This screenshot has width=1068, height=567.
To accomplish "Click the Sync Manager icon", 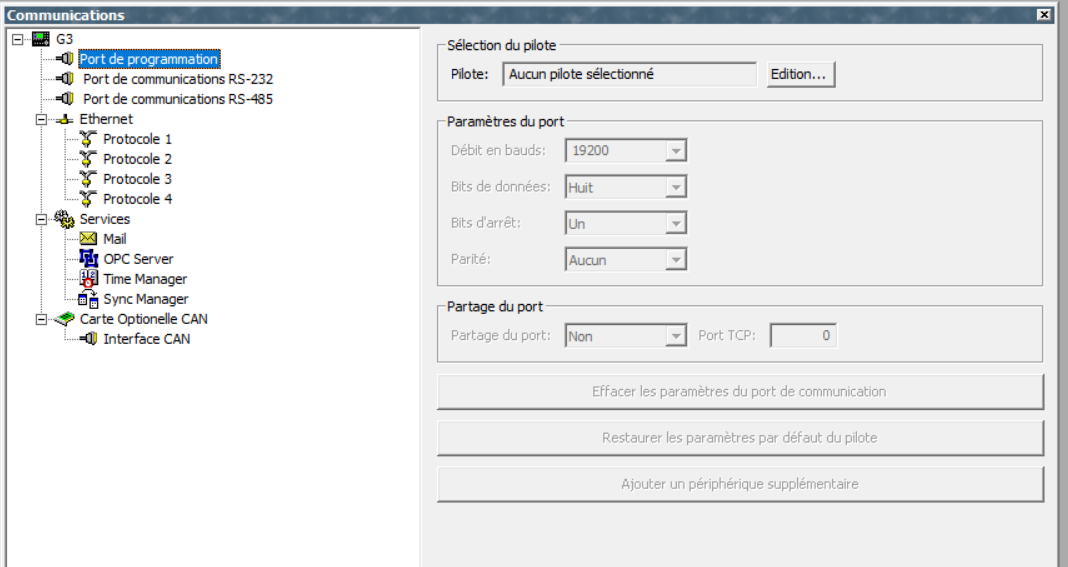I will pyautogui.click(x=88, y=299).
